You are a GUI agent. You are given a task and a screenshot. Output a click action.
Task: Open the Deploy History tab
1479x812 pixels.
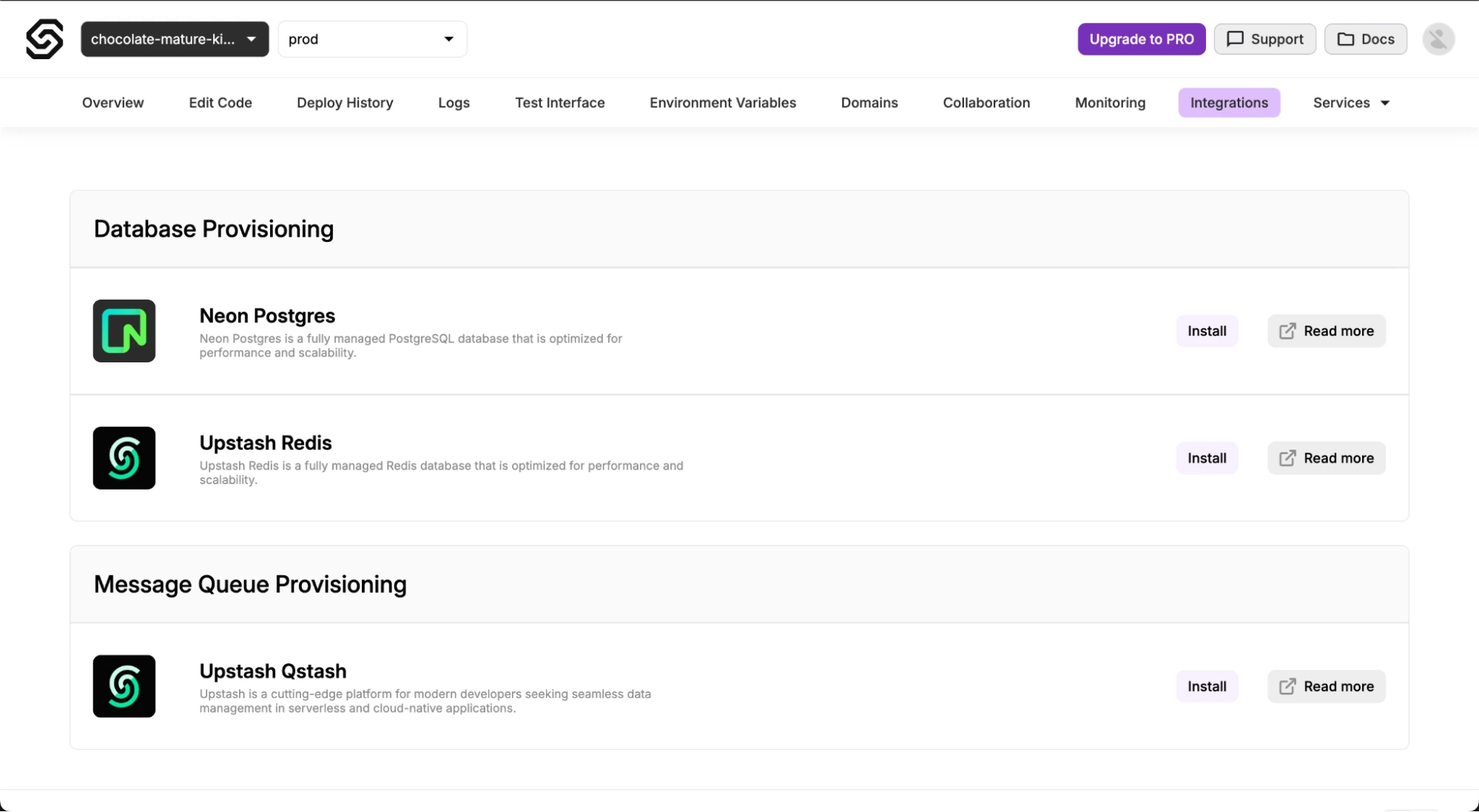(345, 103)
